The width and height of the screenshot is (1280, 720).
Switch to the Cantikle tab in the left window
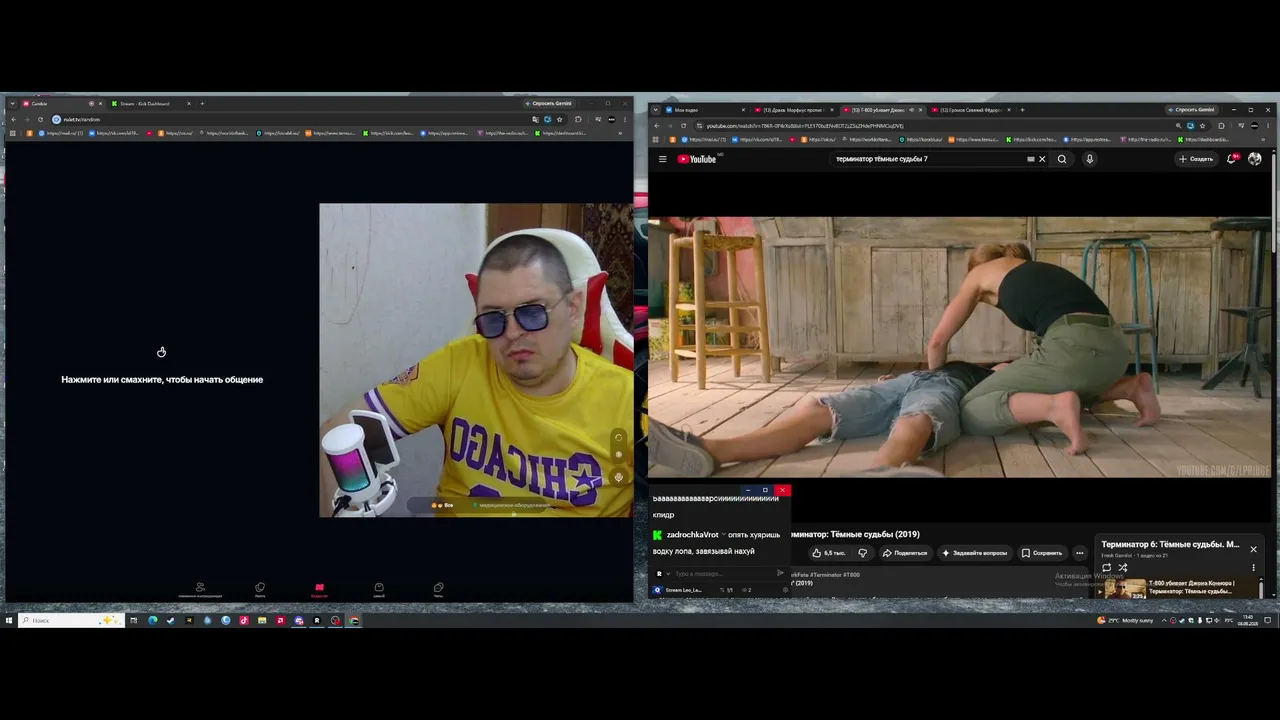pyautogui.click(x=62, y=104)
